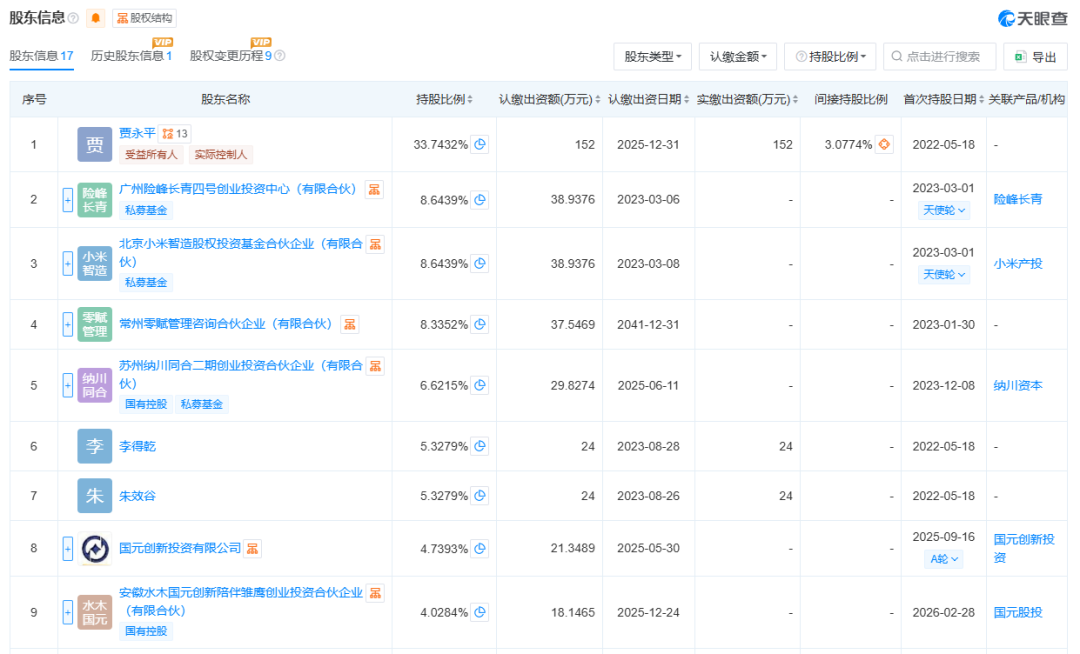Open related institution link 小米产投
The image size is (1080, 654).
pyautogui.click(x=1018, y=264)
